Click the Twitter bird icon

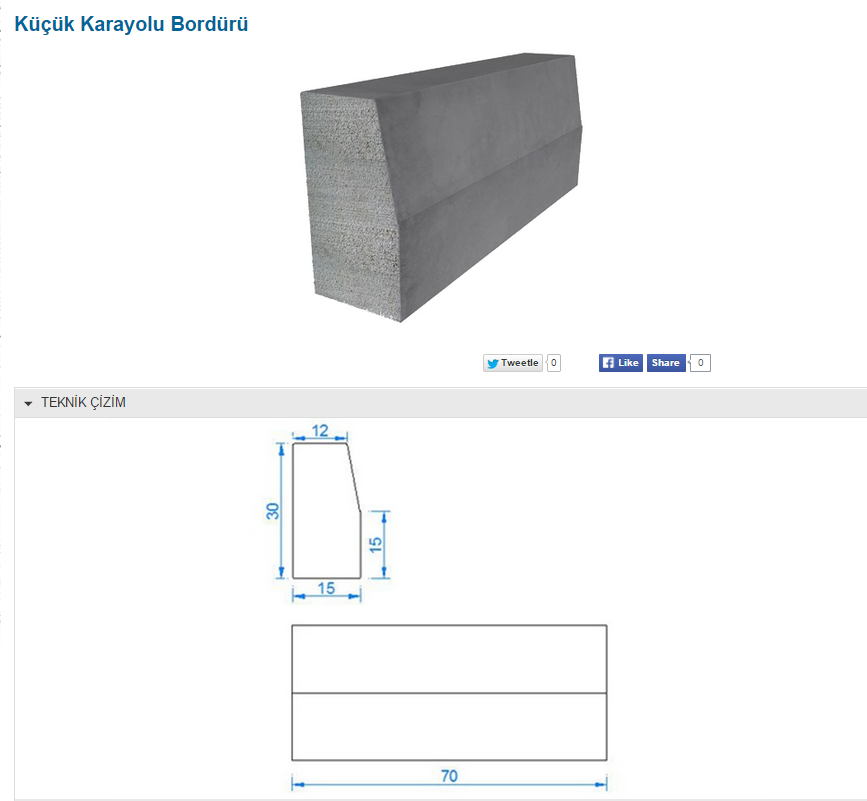(x=493, y=364)
